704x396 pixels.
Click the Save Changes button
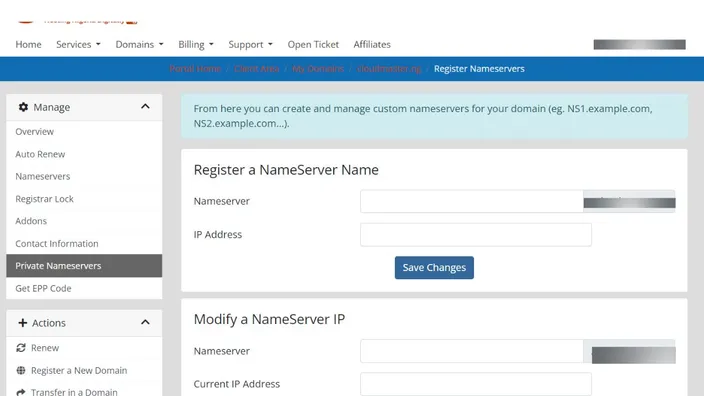coord(434,268)
